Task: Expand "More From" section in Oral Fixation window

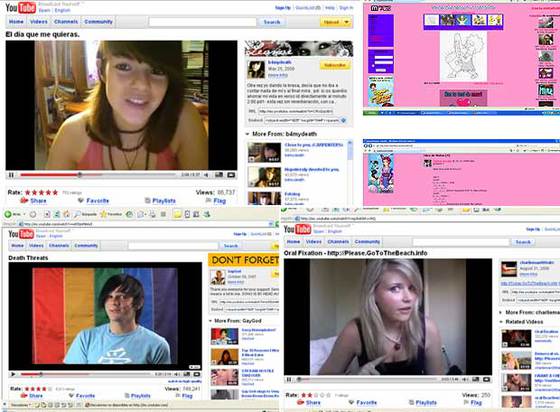Action: pyautogui.click(x=501, y=312)
